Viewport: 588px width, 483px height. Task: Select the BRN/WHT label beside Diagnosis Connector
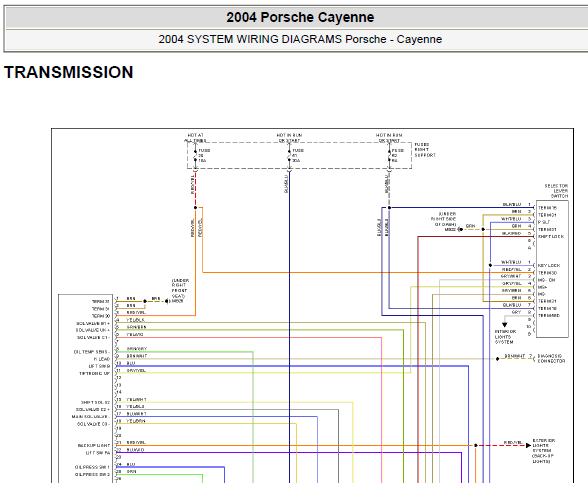point(515,356)
